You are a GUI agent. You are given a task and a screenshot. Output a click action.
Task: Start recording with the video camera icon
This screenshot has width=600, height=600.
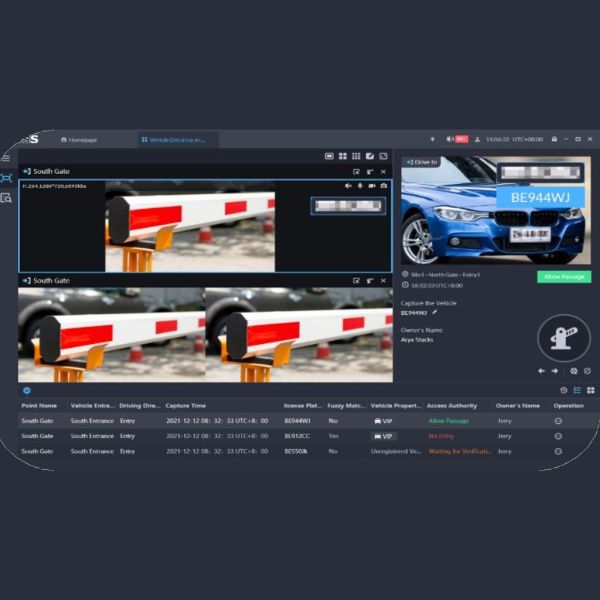371,186
